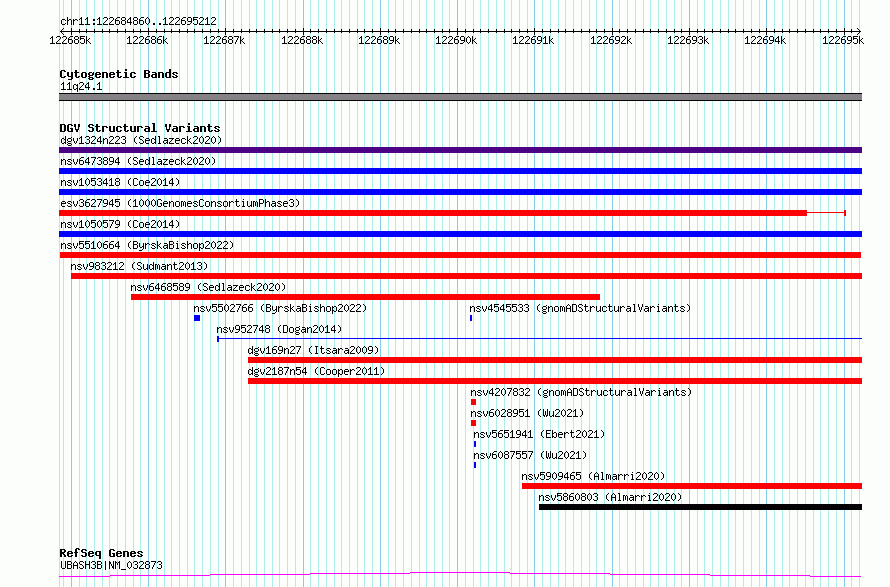Click the chr11:122684860..122695212 coordinates label
The width and height of the screenshot is (890, 587).
click(x=138, y=22)
